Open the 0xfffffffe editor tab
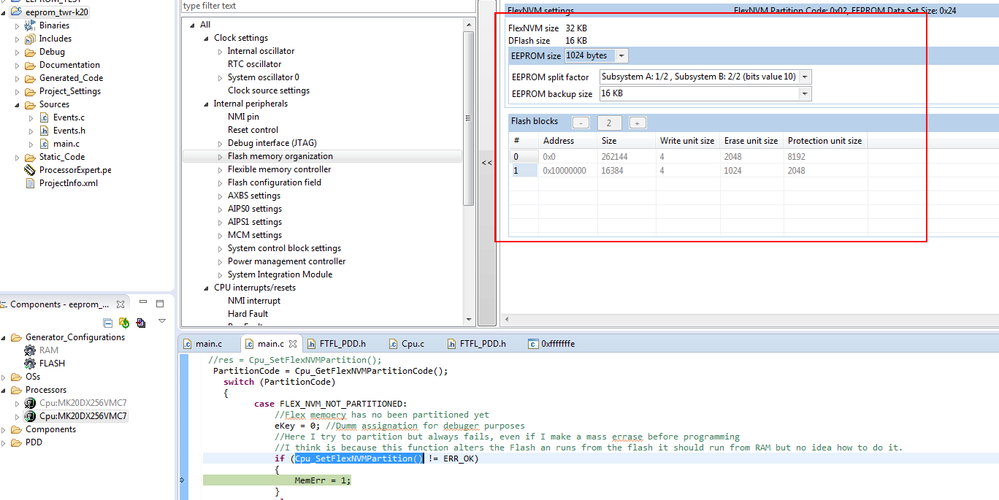Screen dimensions: 999x500 pyautogui.click(x=552, y=343)
